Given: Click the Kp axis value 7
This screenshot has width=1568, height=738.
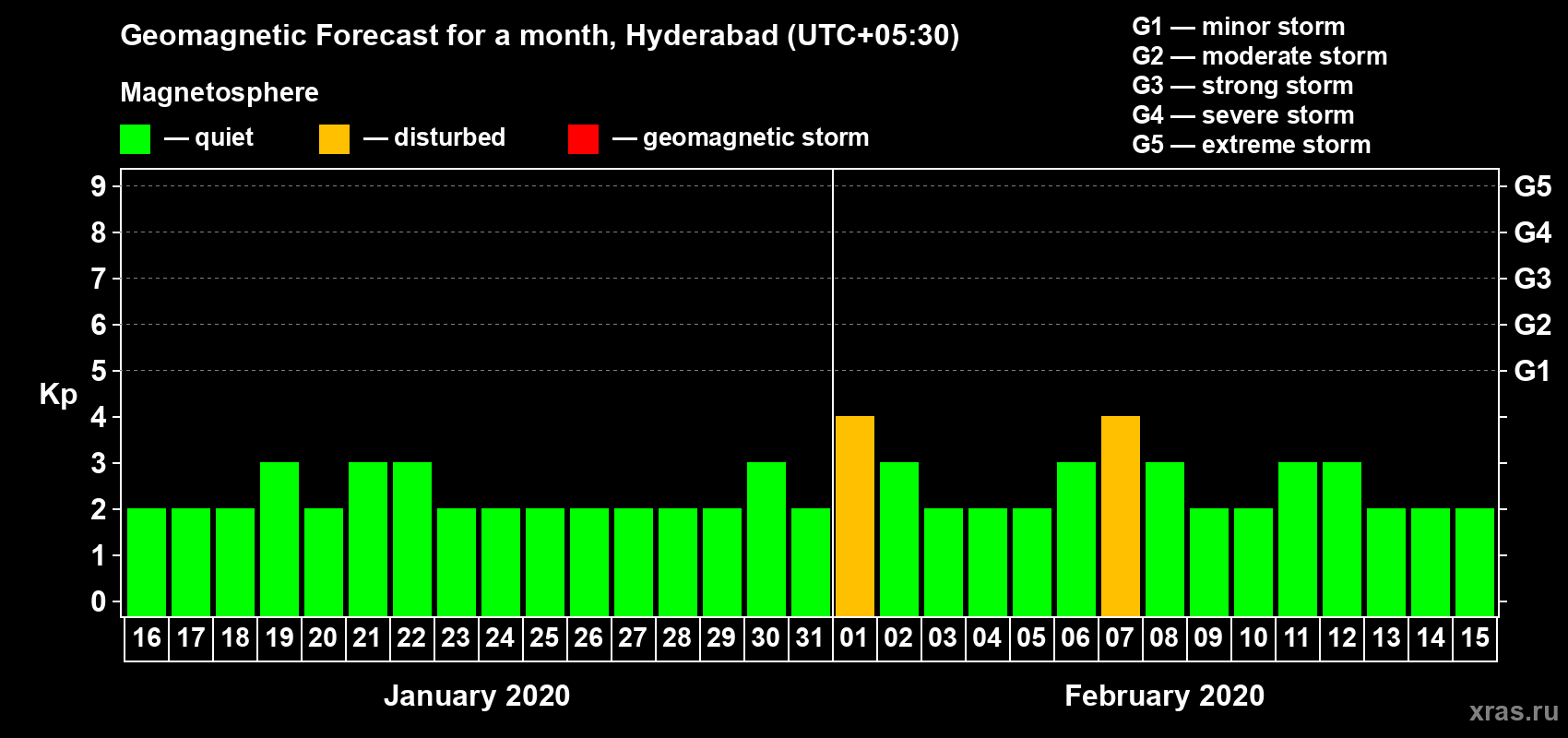Looking at the screenshot, I should pyautogui.click(x=99, y=279).
